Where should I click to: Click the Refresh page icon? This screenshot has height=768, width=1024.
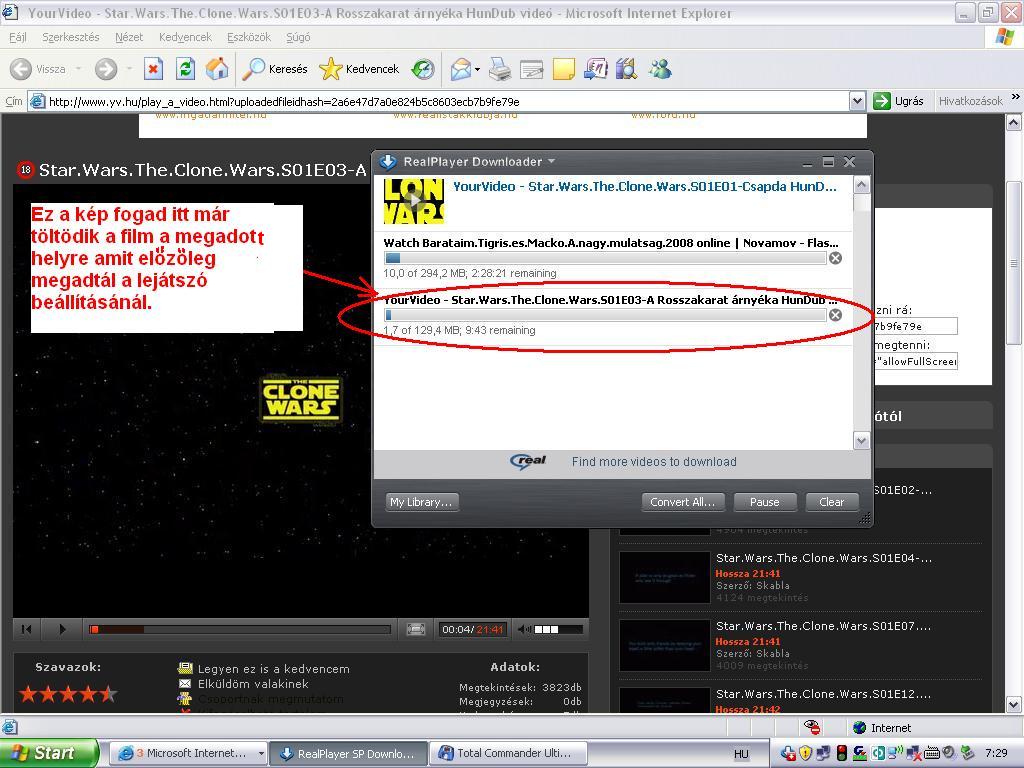[x=185, y=69]
